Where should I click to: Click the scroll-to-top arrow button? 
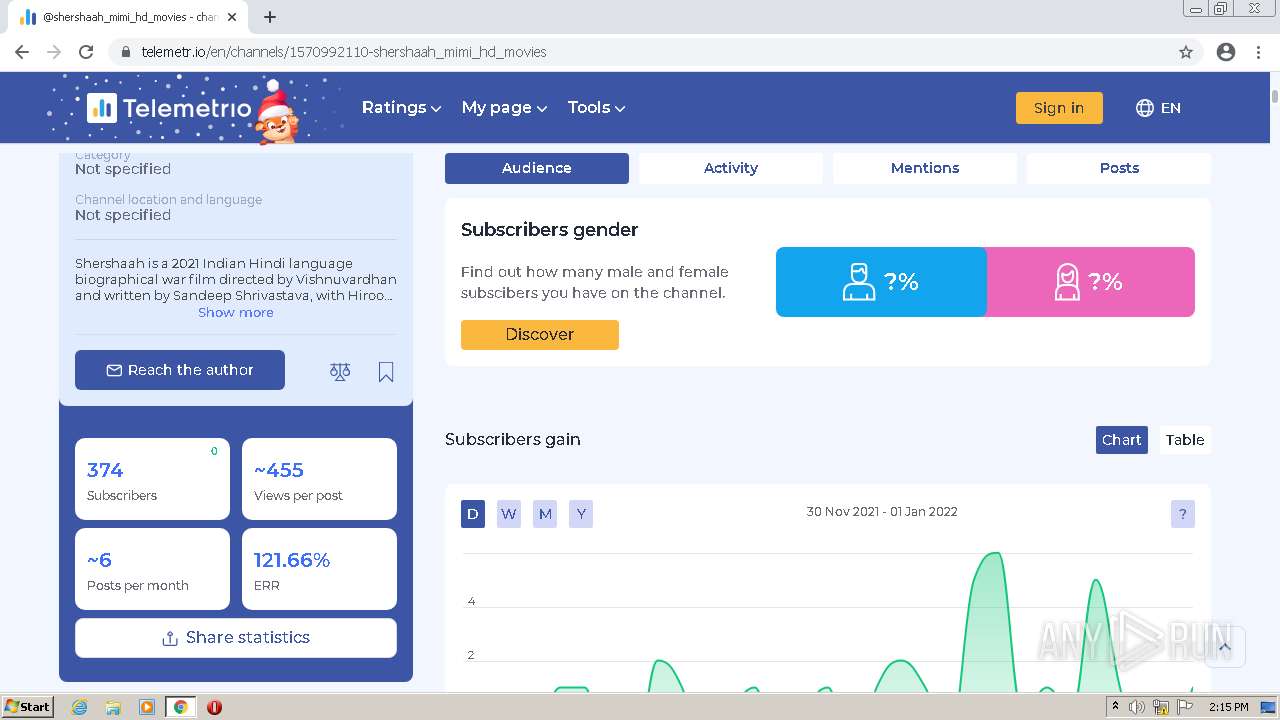tap(1225, 647)
